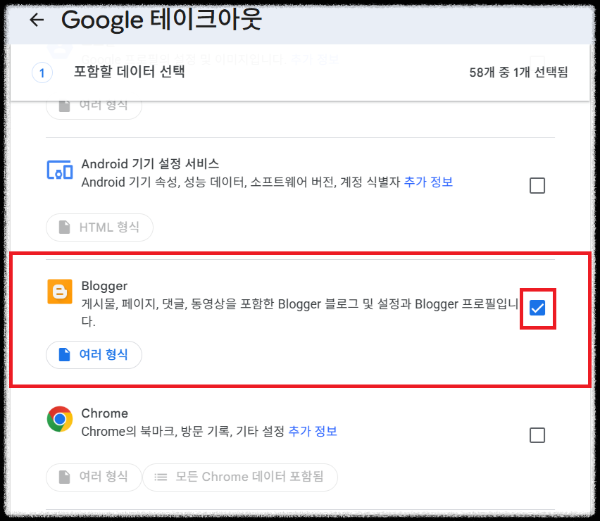600x521 pixels.
Task: Click the list icon in 모든 Chrome 데이터 button
Action: coord(161,477)
